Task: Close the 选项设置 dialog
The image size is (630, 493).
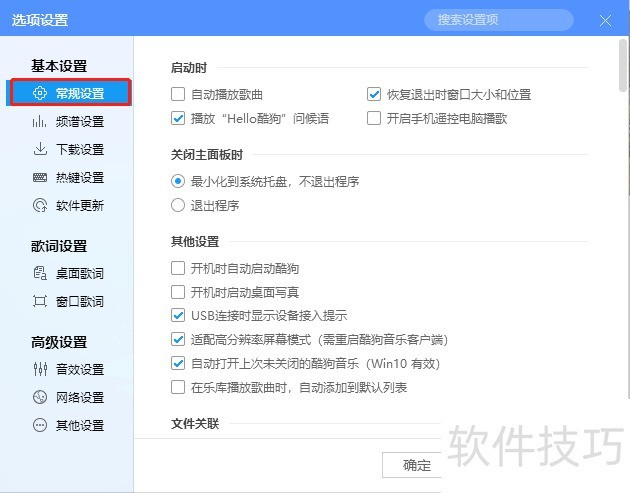Action: [x=605, y=20]
